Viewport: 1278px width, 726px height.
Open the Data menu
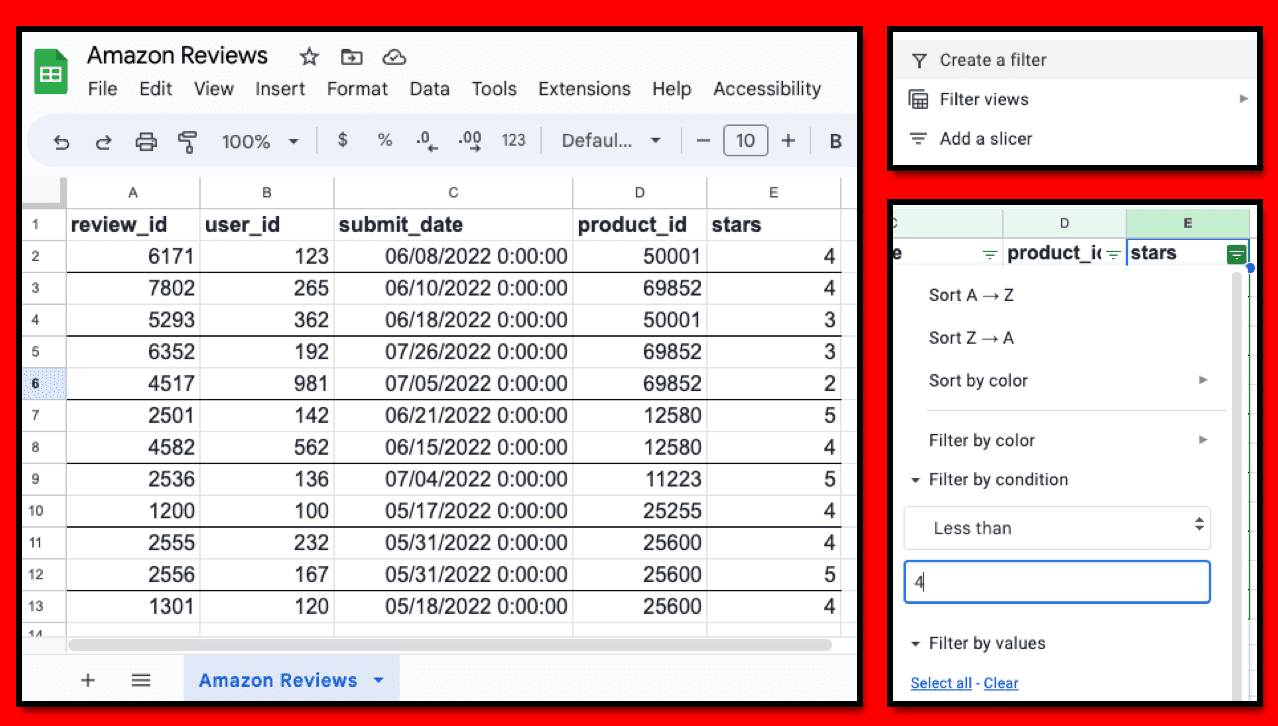(429, 89)
